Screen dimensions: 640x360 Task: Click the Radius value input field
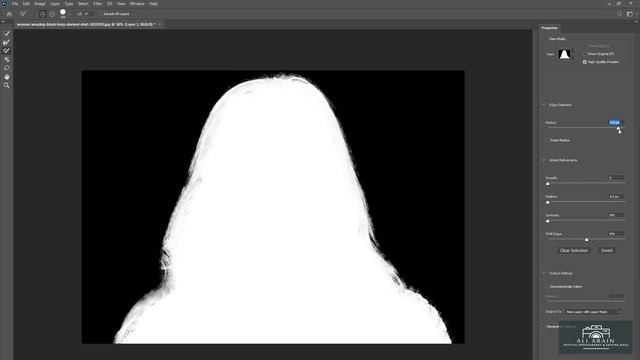616,122
